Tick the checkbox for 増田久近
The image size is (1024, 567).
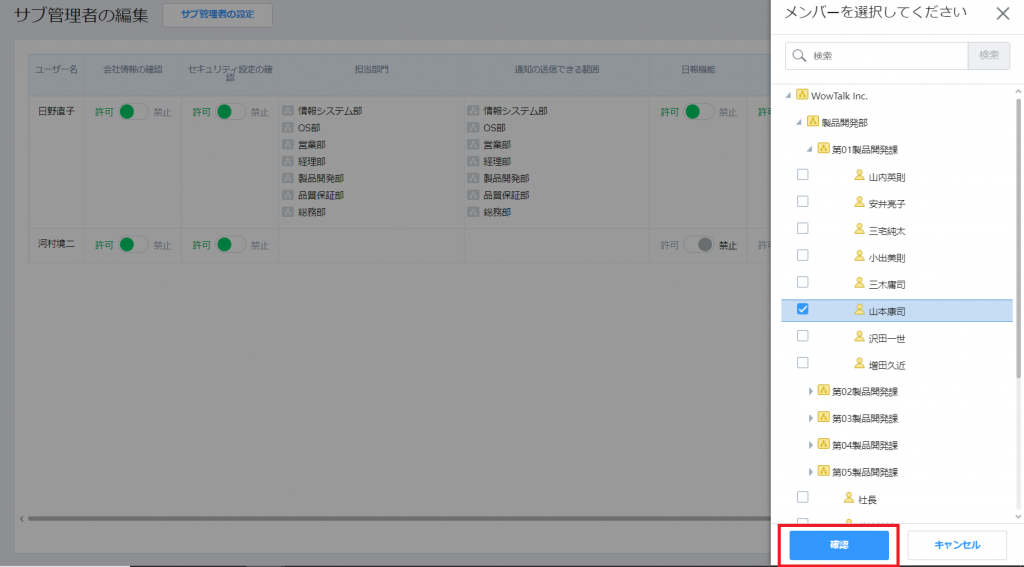(x=802, y=363)
